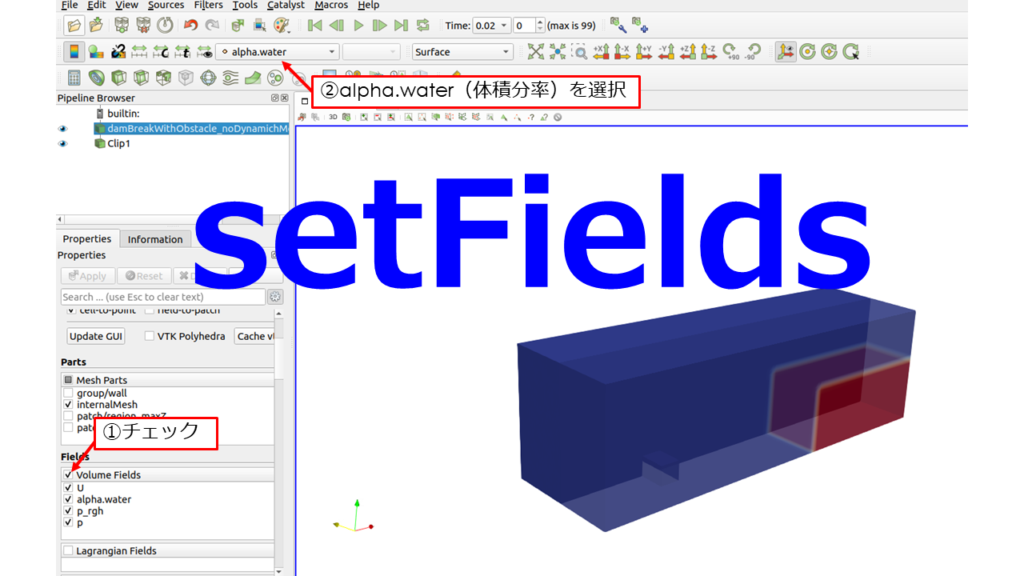This screenshot has width=1024, height=576.
Task: Open the Surface representation dropdown
Action: point(508,51)
